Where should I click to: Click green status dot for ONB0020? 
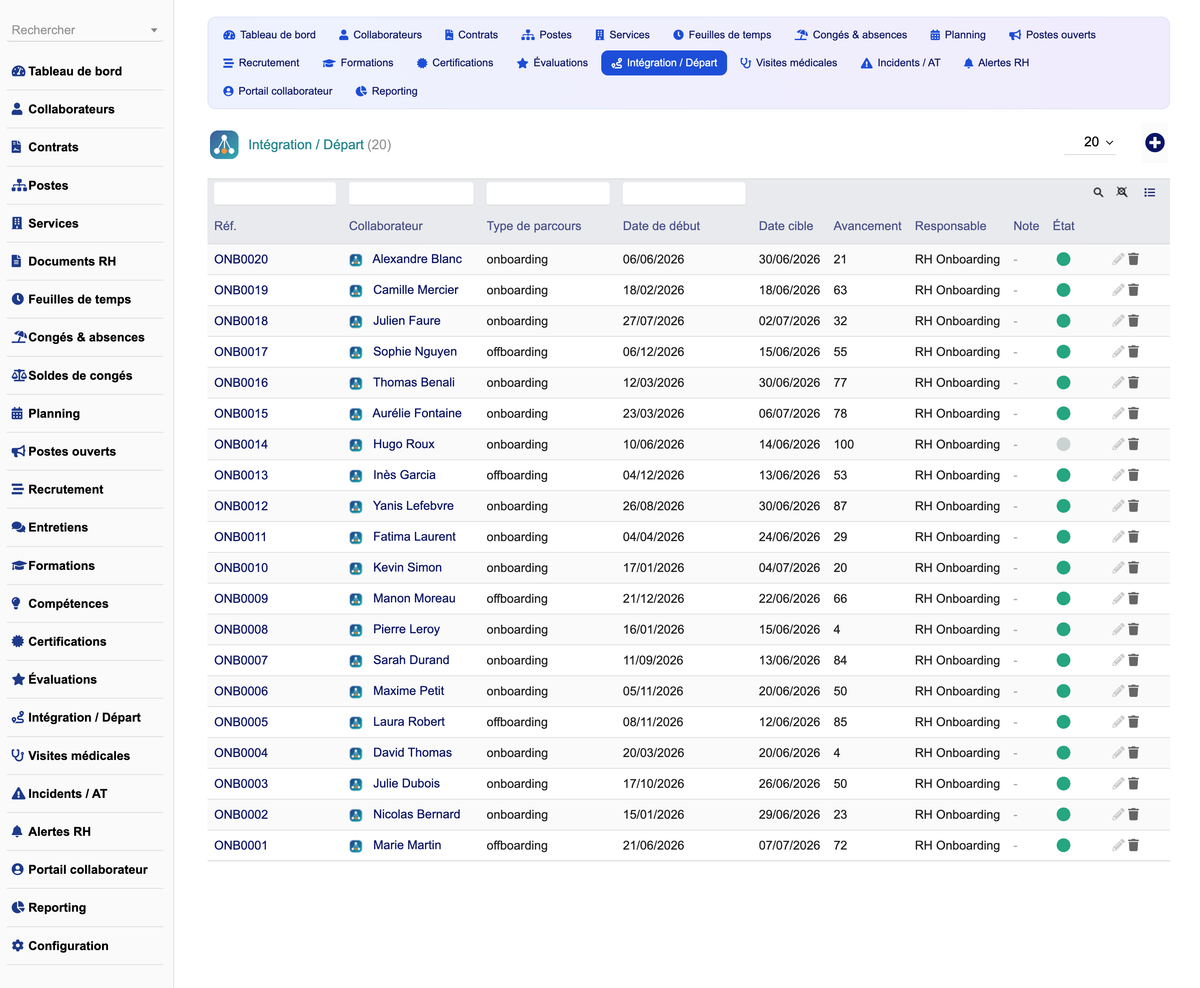pos(1063,259)
